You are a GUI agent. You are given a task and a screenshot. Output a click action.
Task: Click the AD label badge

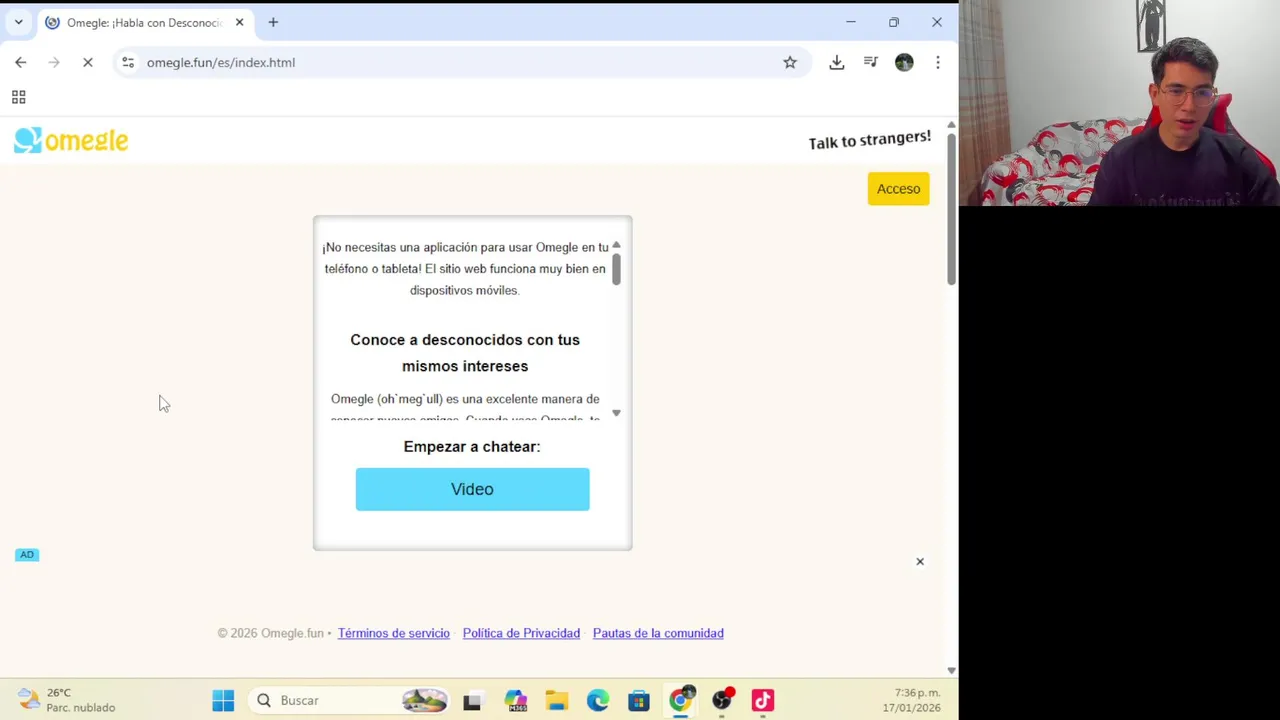[27, 554]
